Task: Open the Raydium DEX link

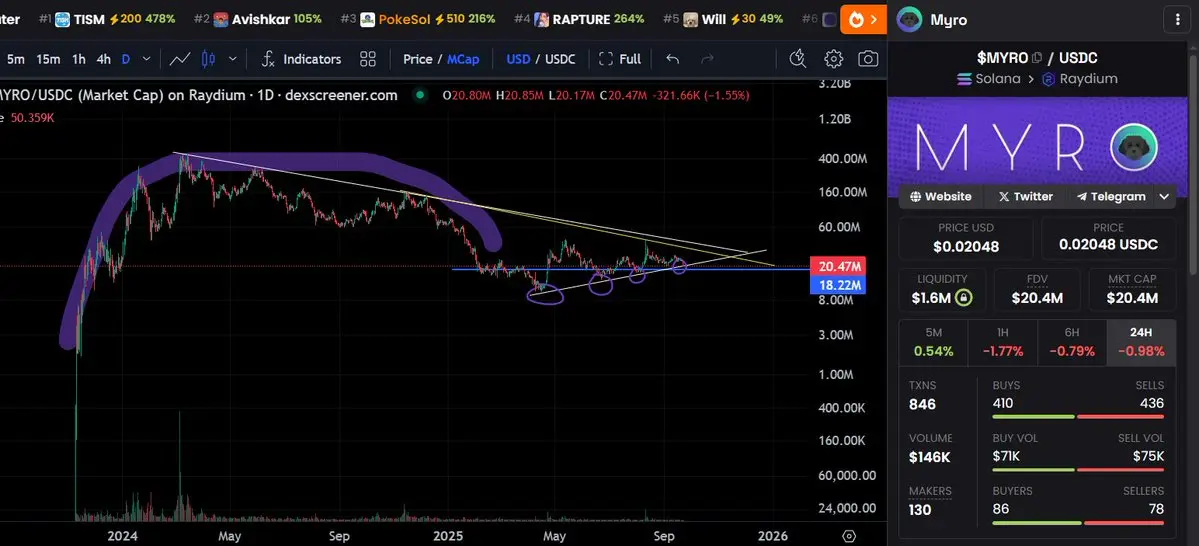Action: [1080, 79]
